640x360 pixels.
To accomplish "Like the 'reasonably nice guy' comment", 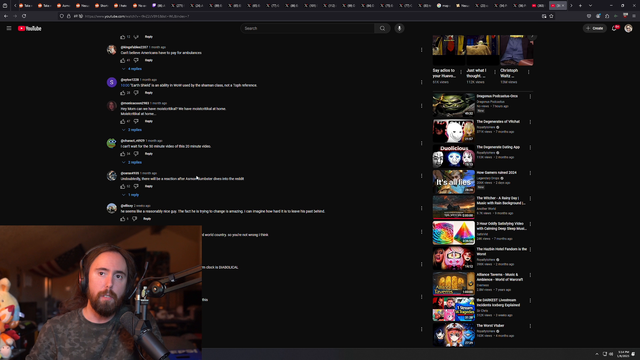I will click(x=122, y=219).
